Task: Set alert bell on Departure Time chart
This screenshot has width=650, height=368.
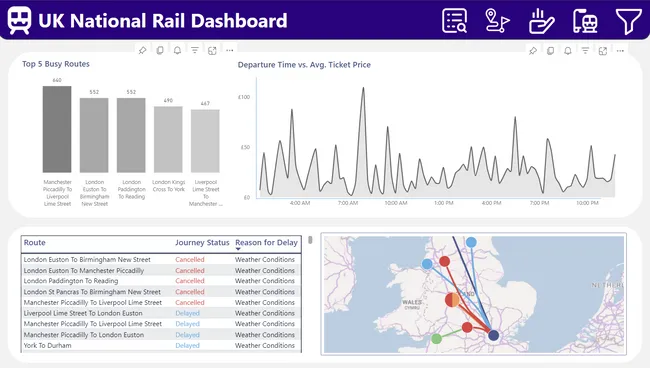Action: [x=568, y=51]
